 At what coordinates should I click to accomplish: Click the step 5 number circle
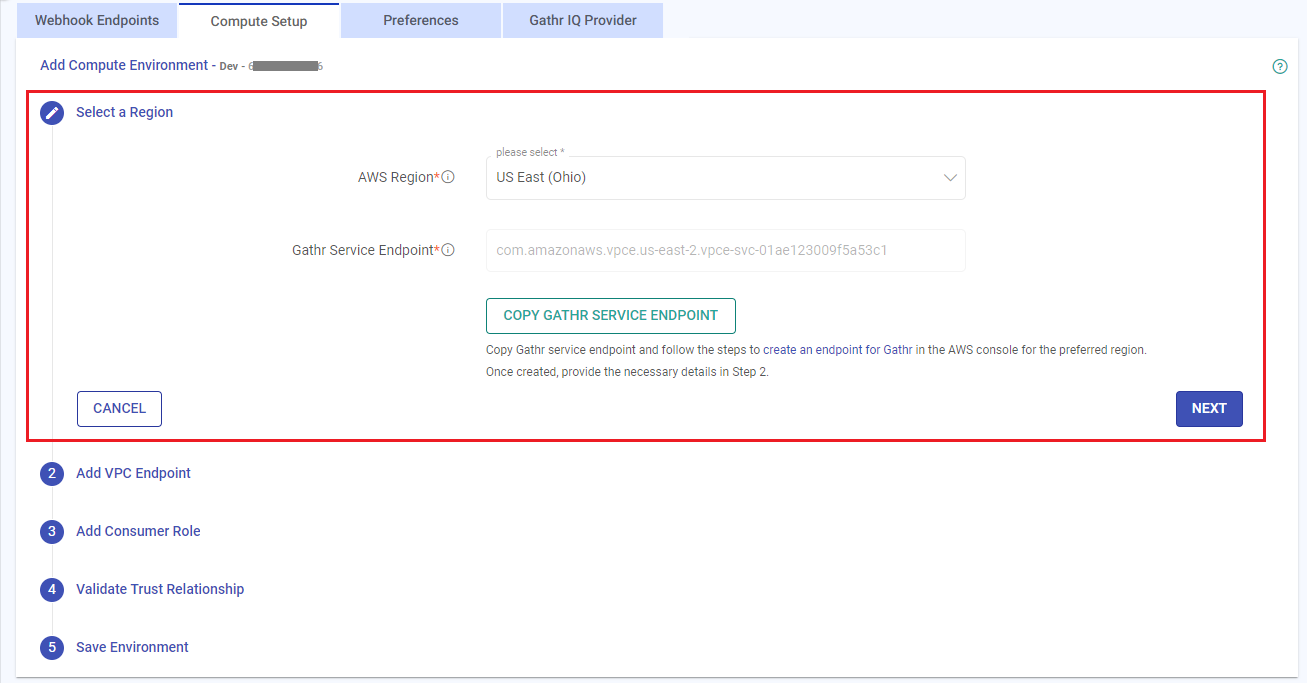pyautogui.click(x=52, y=648)
